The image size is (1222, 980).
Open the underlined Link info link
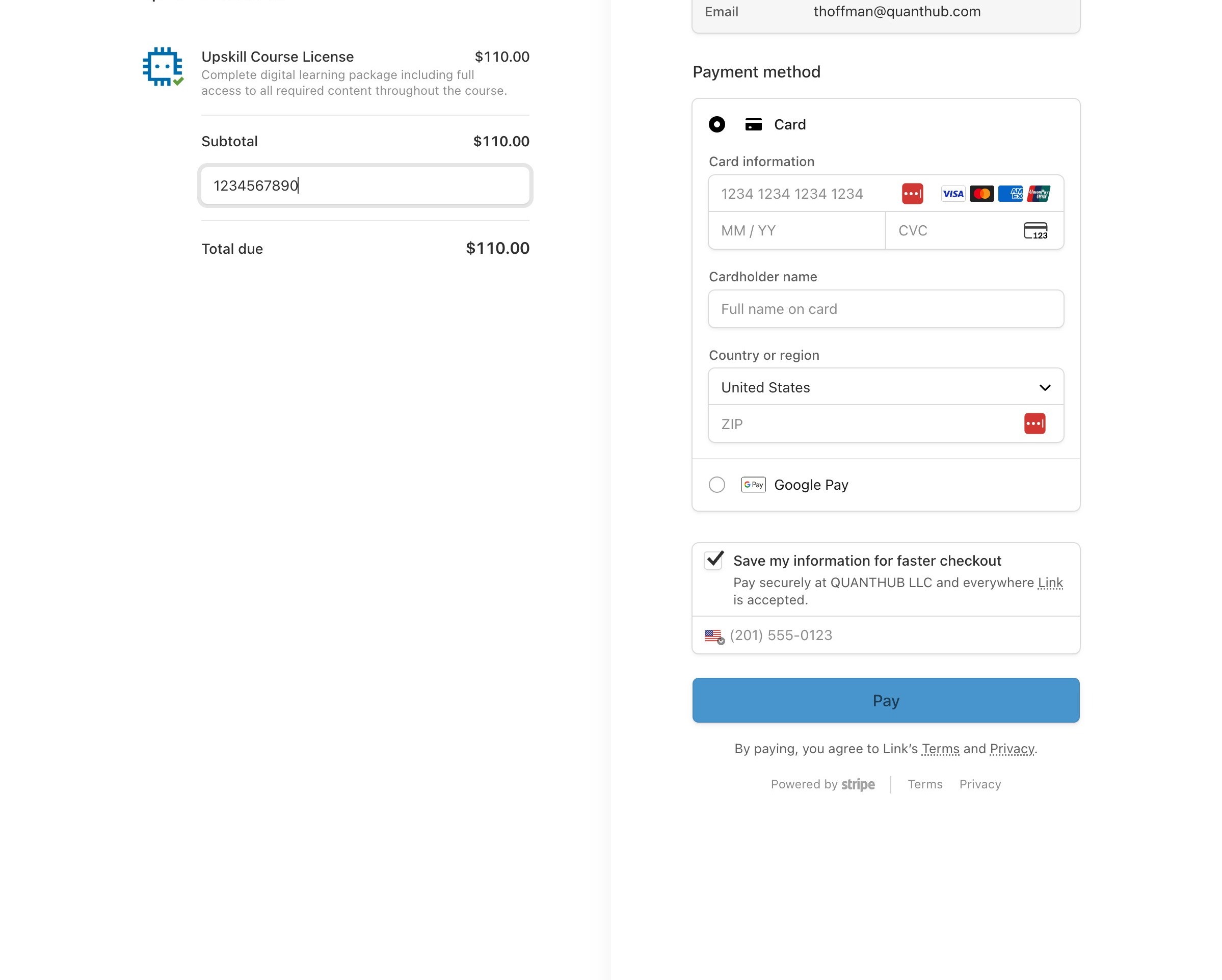tap(1050, 582)
